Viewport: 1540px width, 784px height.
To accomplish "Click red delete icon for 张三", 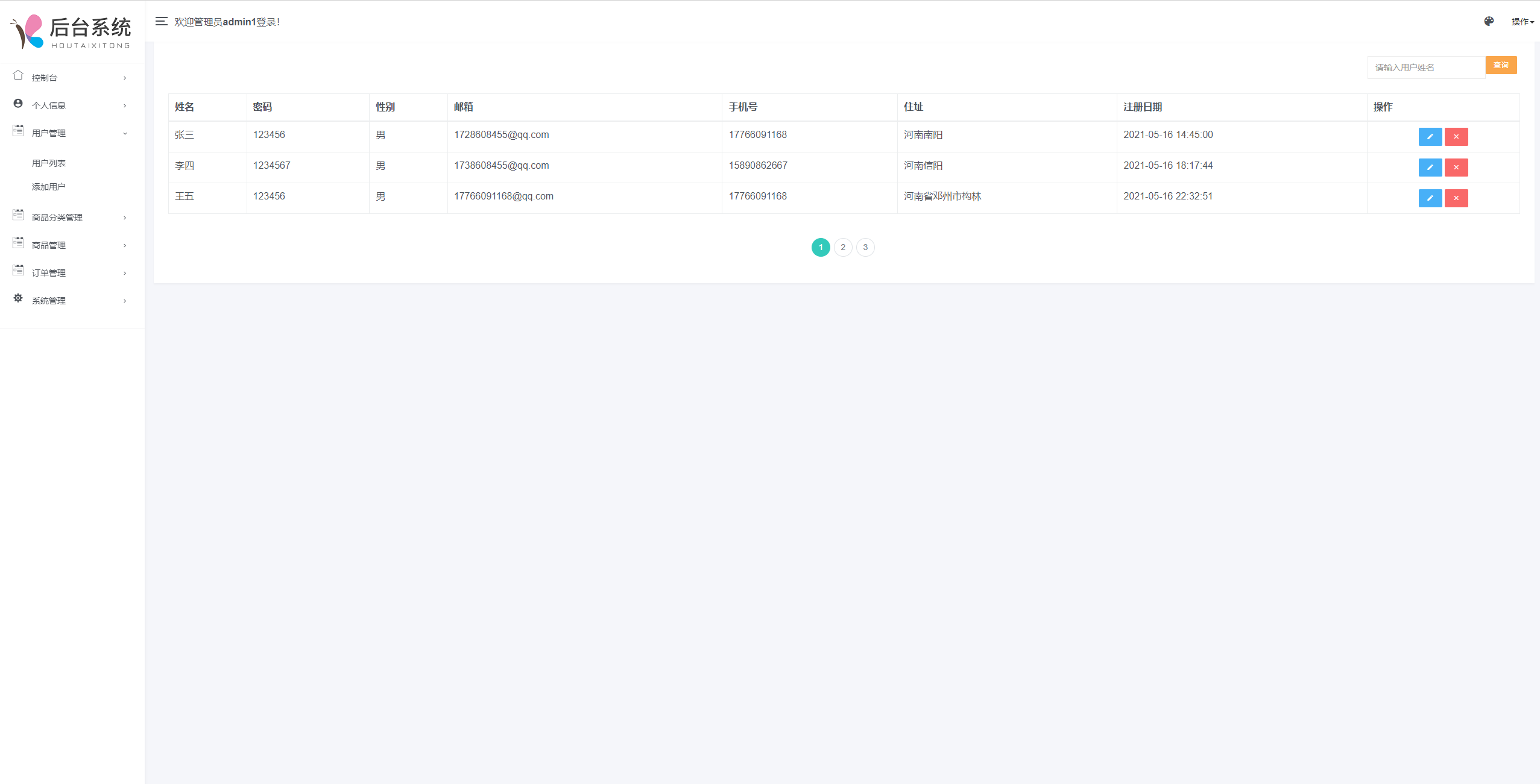I will pos(1456,137).
